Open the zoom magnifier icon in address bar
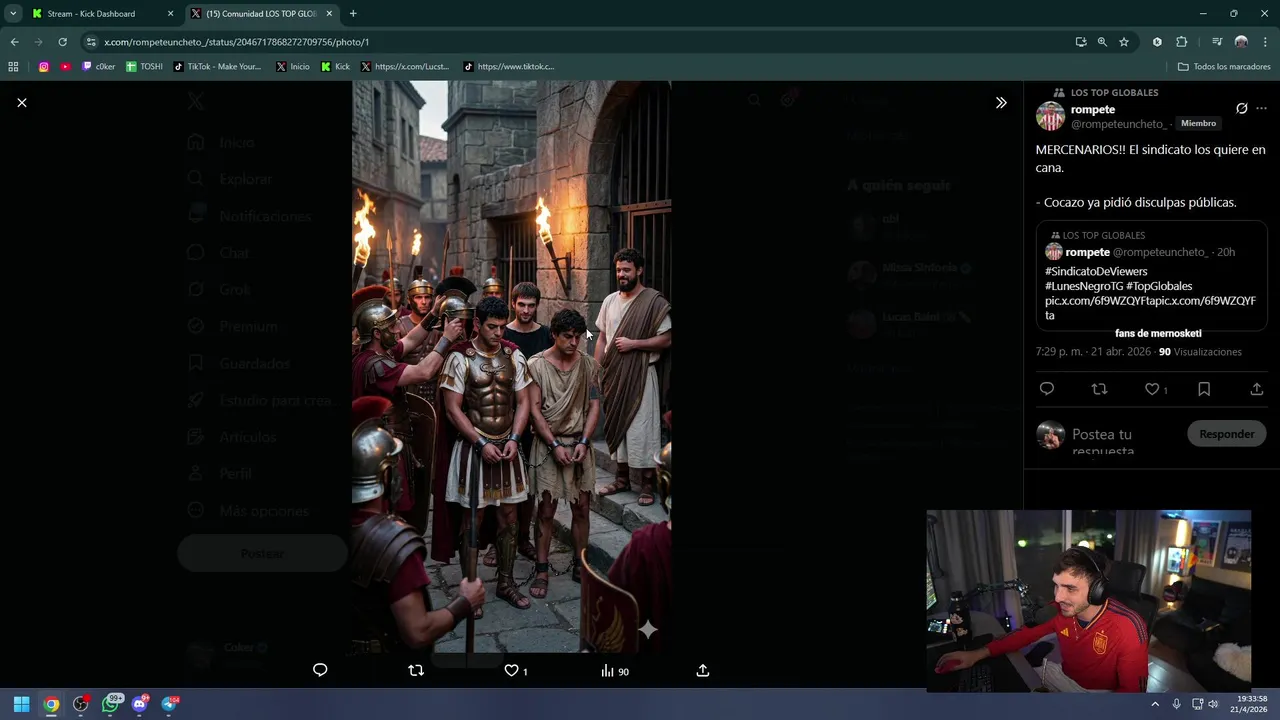 1102,42
